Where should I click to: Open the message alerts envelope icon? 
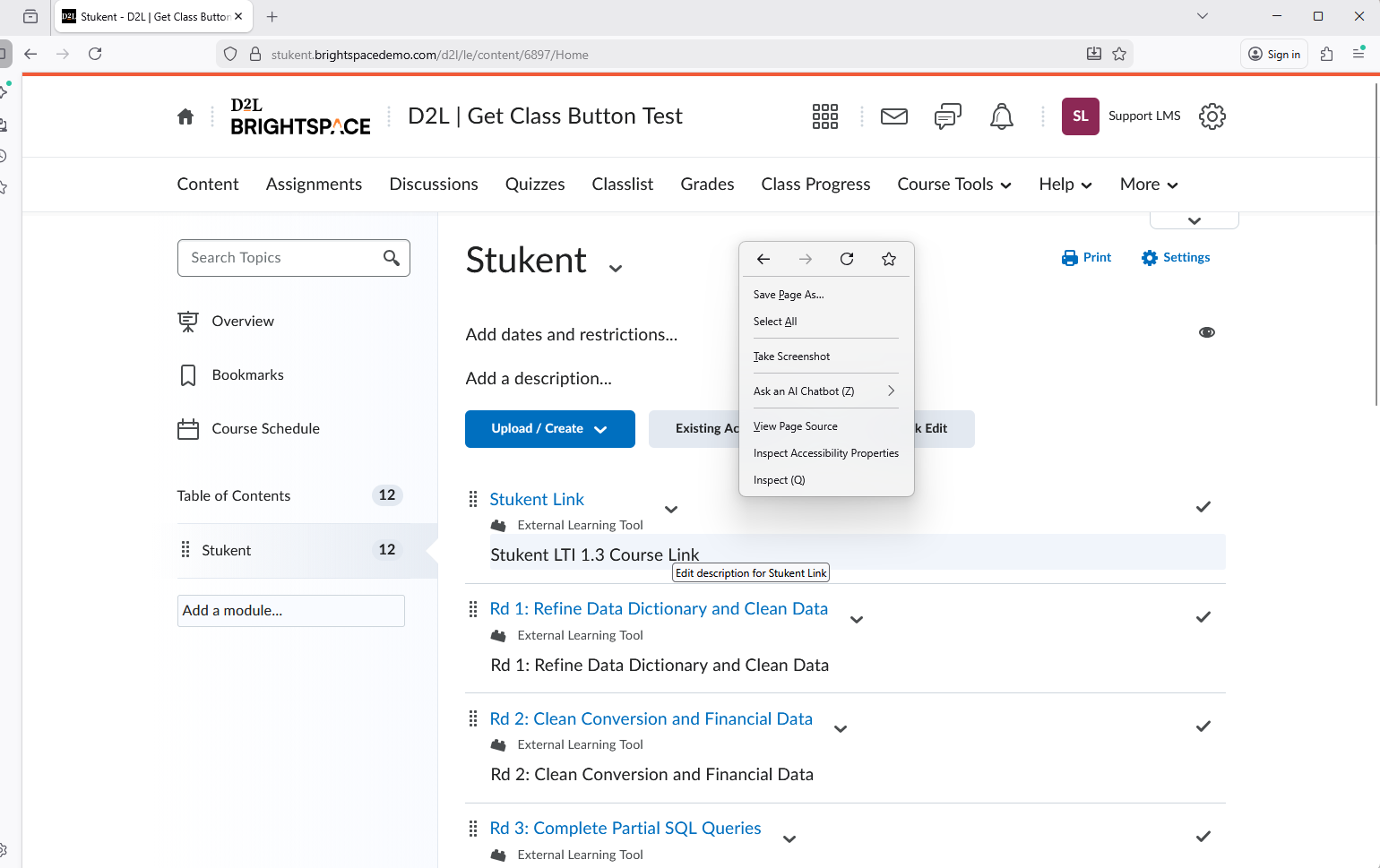[893, 116]
